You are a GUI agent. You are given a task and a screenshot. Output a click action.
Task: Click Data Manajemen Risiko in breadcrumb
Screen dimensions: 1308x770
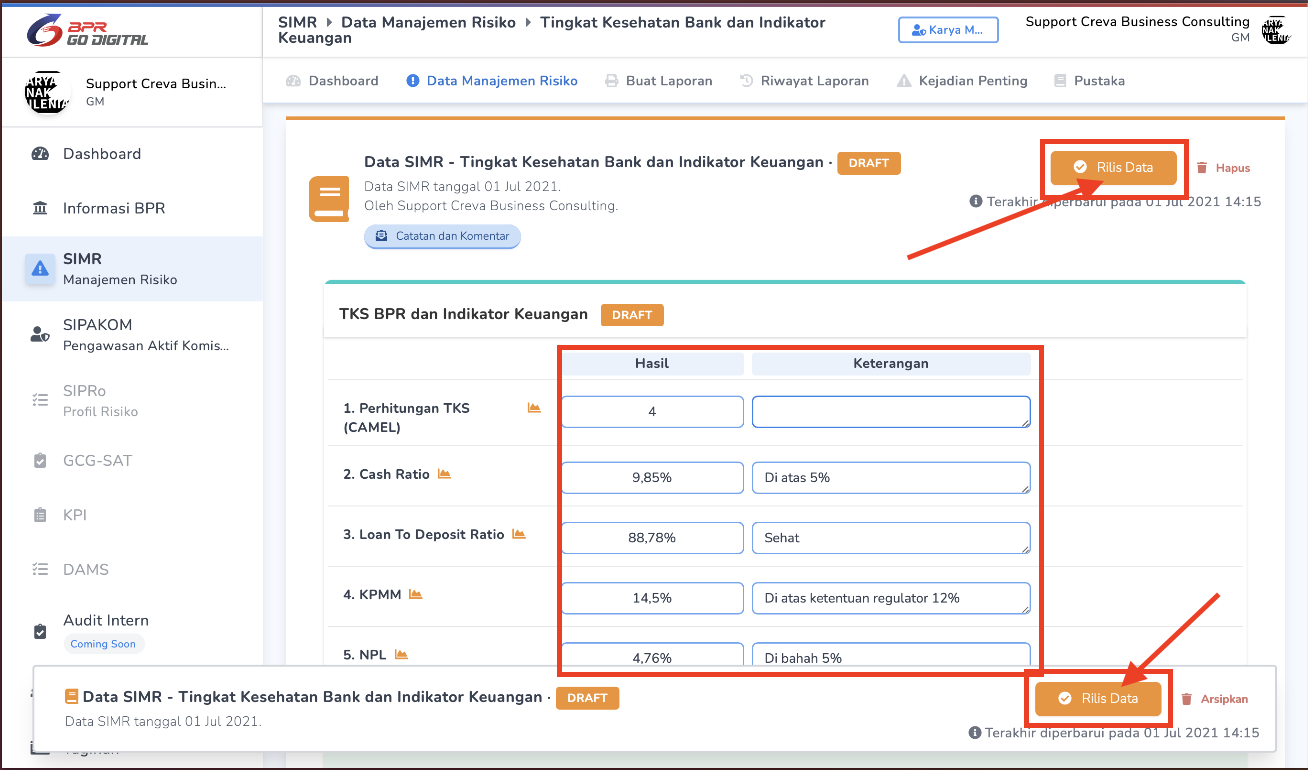428,22
